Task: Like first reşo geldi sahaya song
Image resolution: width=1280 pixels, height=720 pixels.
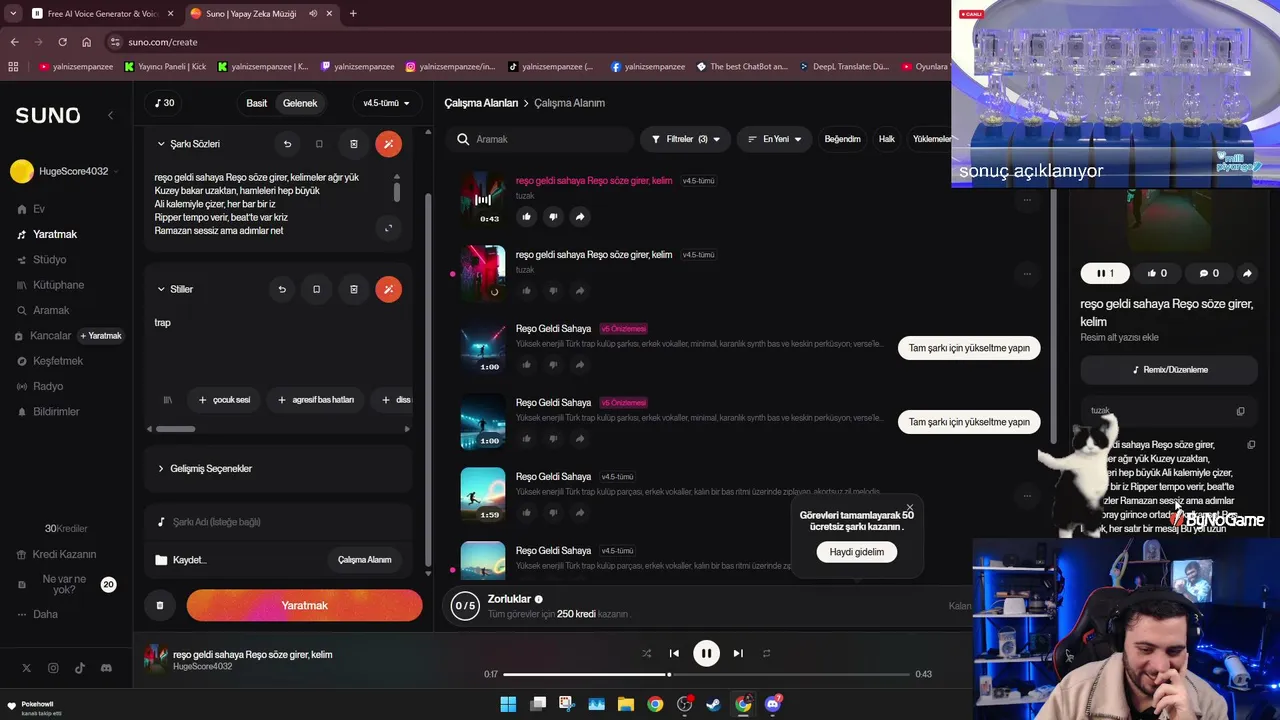Action: pyautogui.click(x=527, y=217)
